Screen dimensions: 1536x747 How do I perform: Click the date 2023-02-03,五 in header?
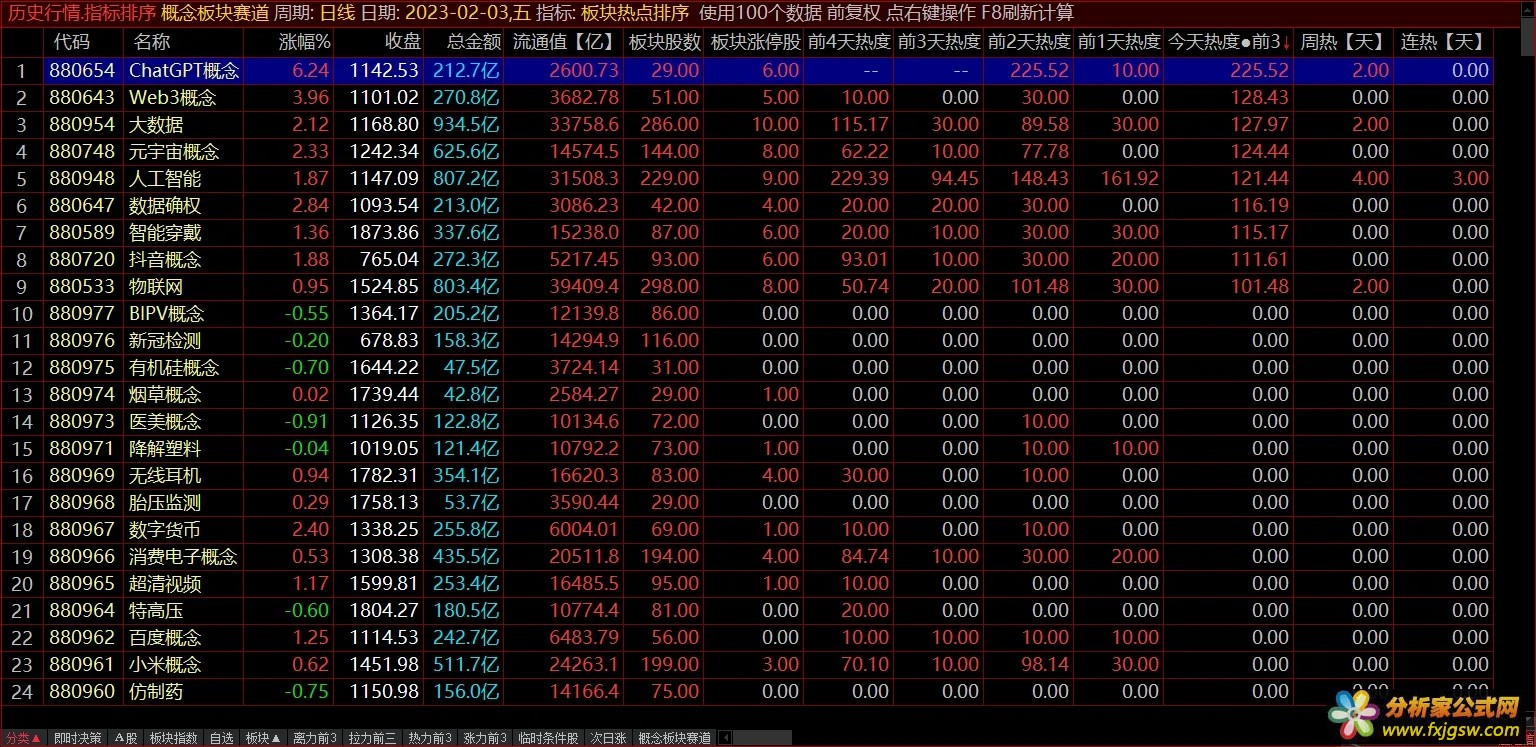[468, 13]
